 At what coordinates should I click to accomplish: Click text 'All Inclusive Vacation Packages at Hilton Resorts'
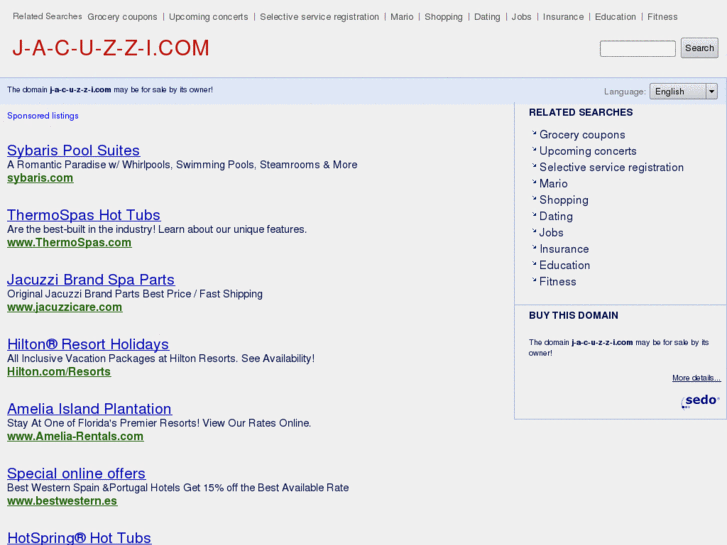(x=121, y=359)
